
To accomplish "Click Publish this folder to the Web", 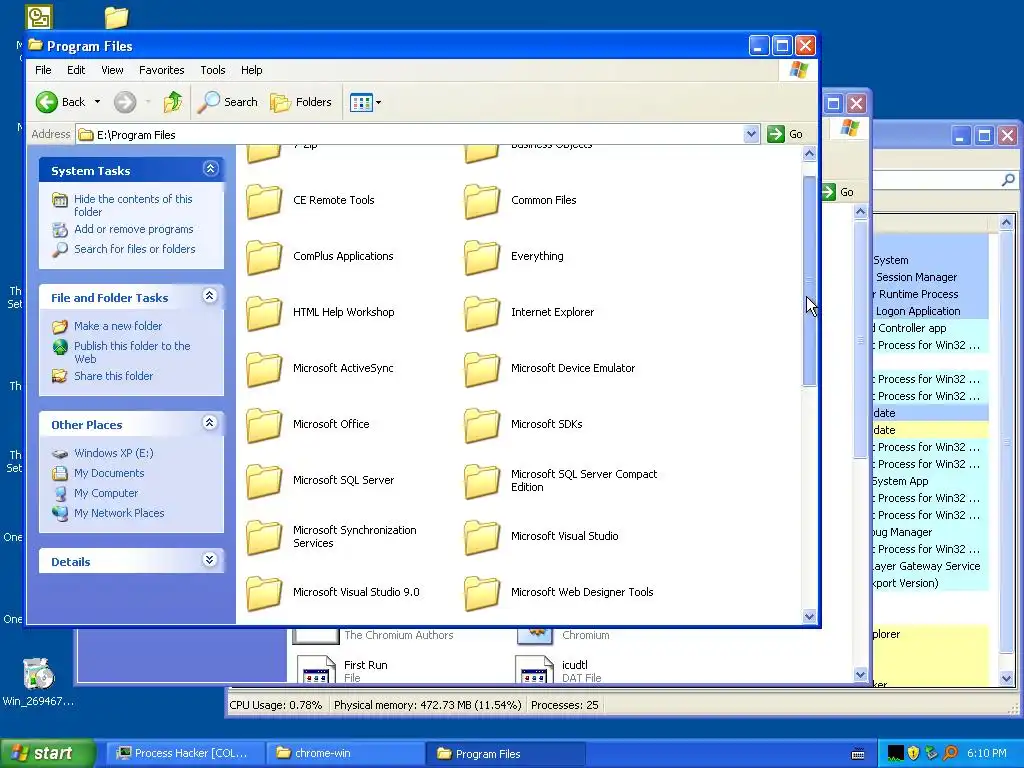I will [x=132, y=352].
